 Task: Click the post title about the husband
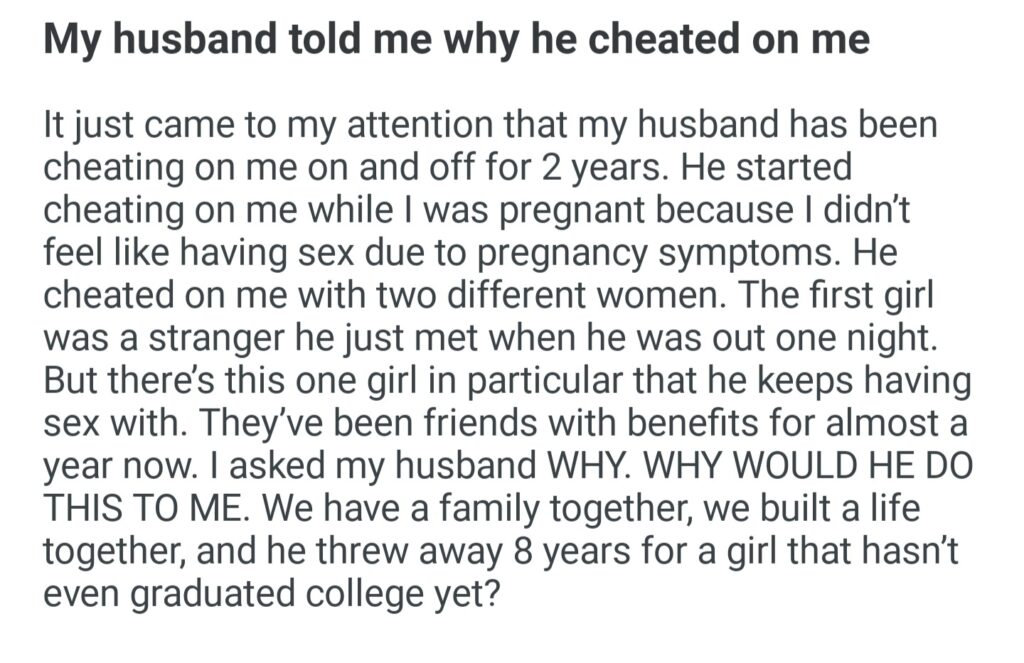456,40
